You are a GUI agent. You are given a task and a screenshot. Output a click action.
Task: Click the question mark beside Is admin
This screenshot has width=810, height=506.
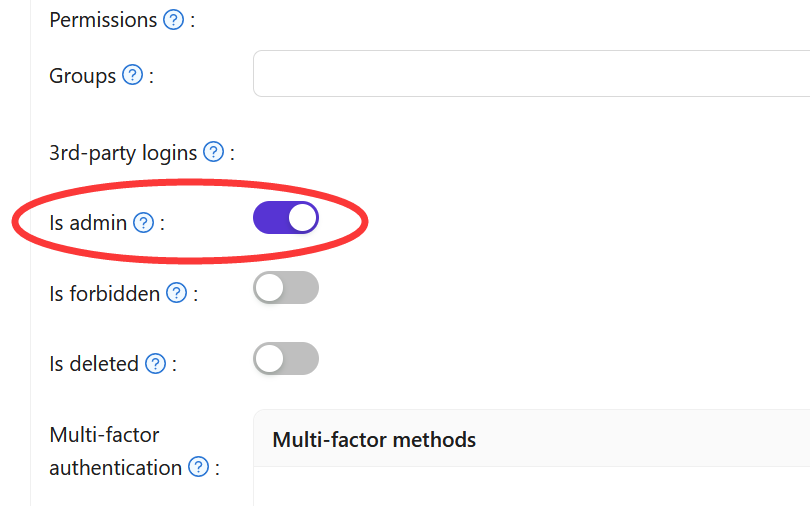pyautogui.click(x=144, y=223)
